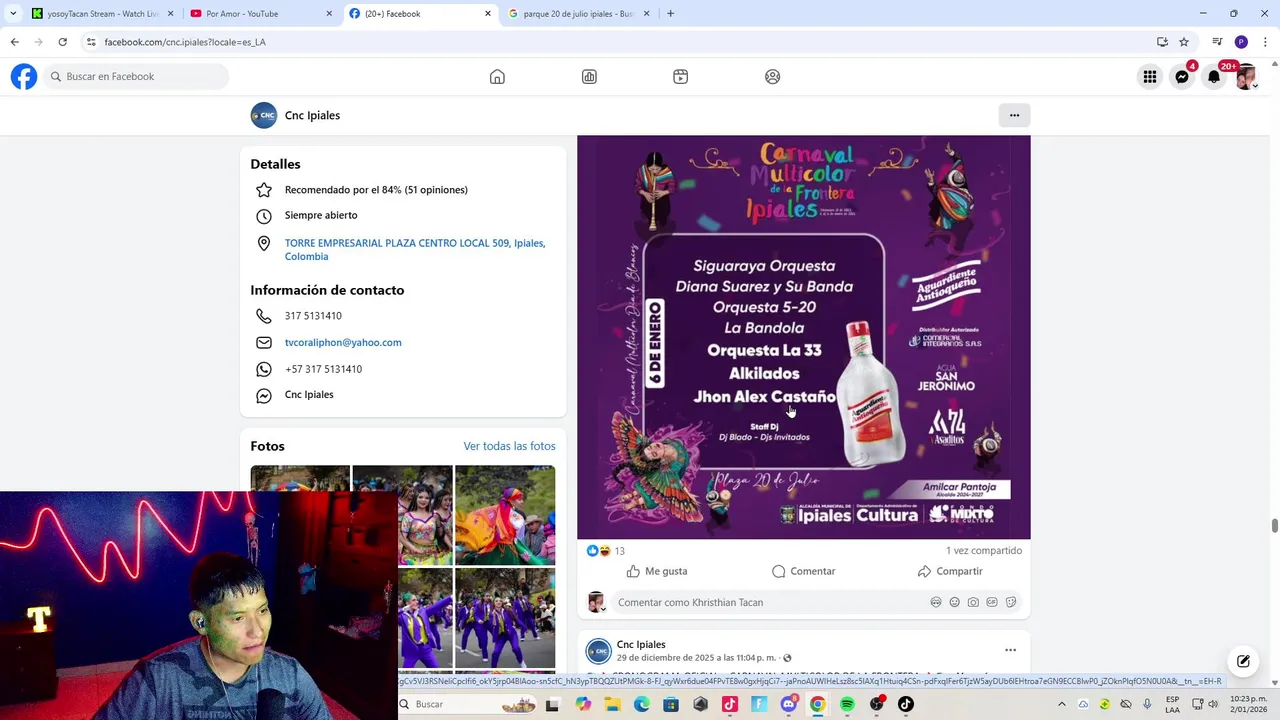
Task: Click phone number 317 5131410
Action: coord(313,316)
